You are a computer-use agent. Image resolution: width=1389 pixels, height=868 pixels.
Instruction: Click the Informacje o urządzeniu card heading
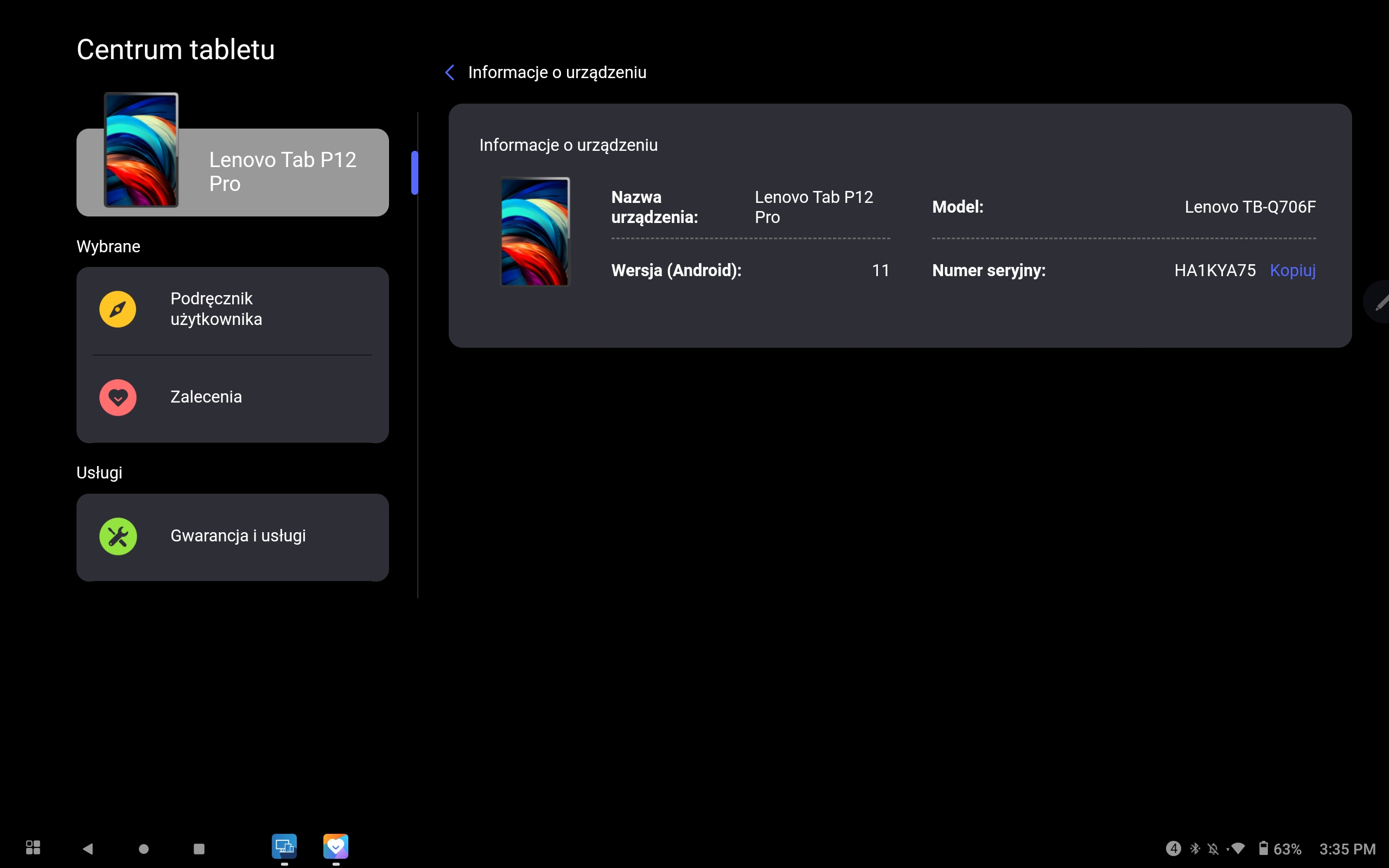(x=568, y=145)
